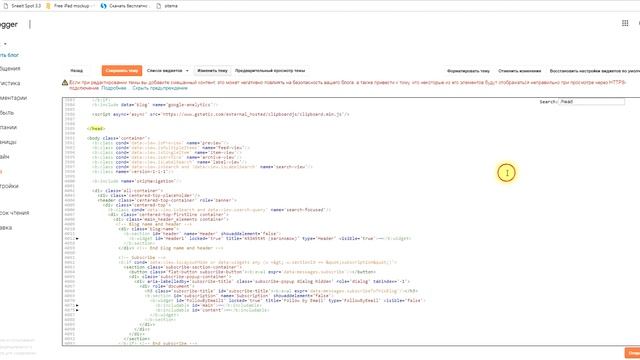This screenshot has height=360, width=640.
Task: Click the <body class='container'> line
Action: coord(118,138)
